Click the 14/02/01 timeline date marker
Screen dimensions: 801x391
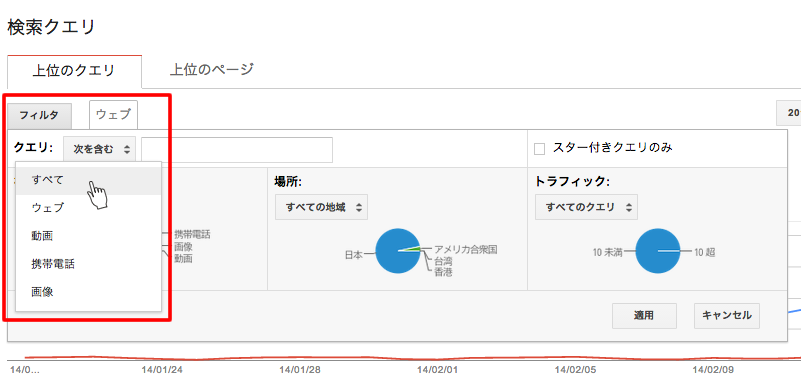coord(437,370)
